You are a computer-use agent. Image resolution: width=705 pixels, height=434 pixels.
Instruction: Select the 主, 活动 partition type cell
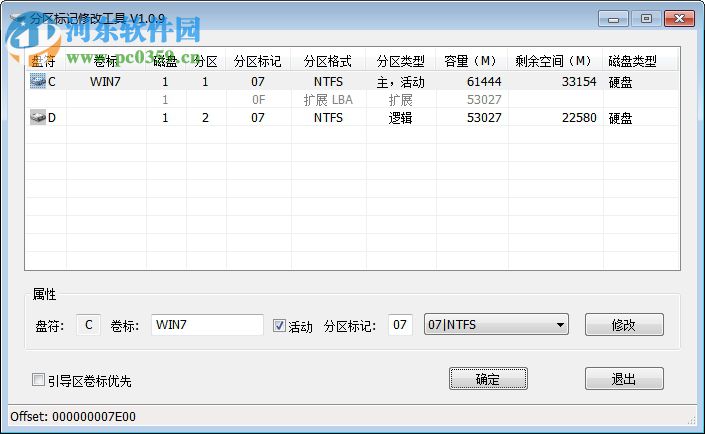[x=401, y=82]
